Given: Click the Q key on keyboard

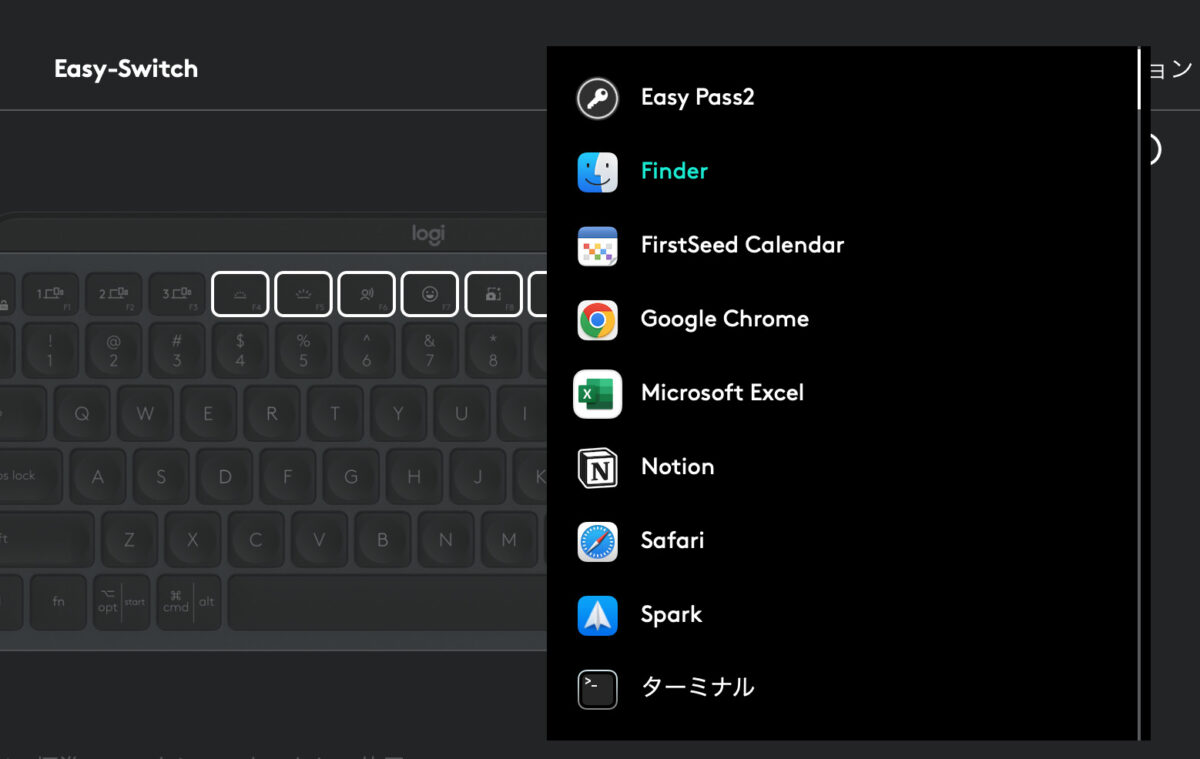Looking at the screenshot, I should 82,413.
